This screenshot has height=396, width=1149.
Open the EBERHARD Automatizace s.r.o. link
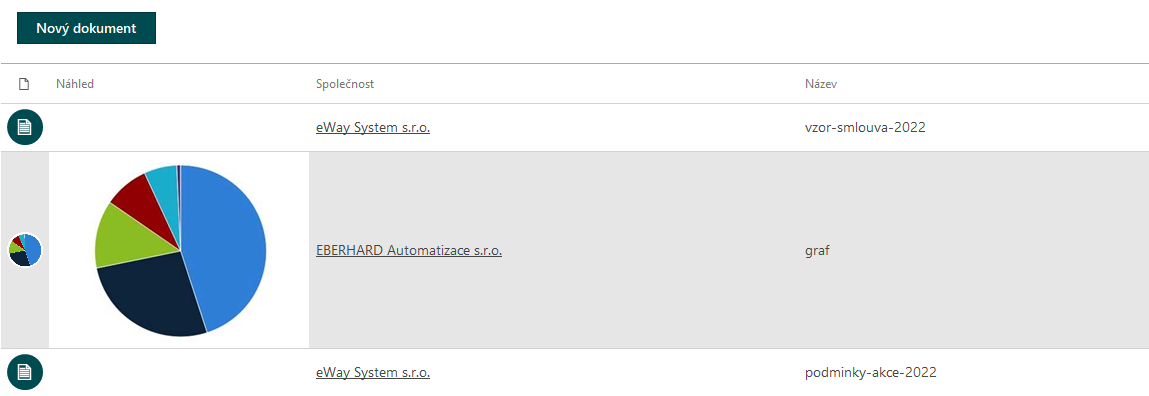(409, 251)
